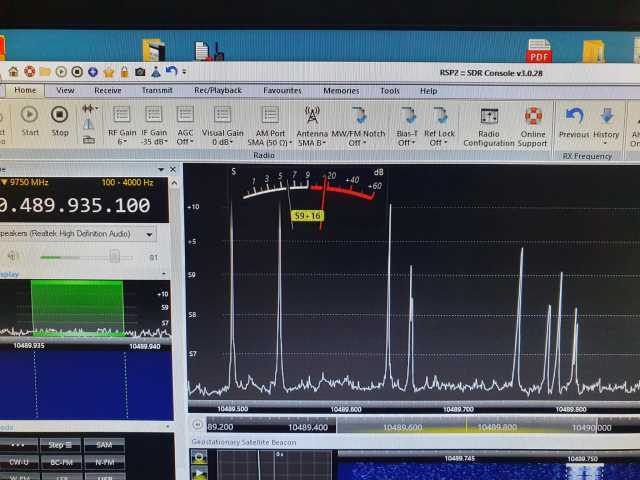The width and height of the screenshot is (640, 480).
Task: Toggle the Bias-T setting
Action: click(408, 115)
